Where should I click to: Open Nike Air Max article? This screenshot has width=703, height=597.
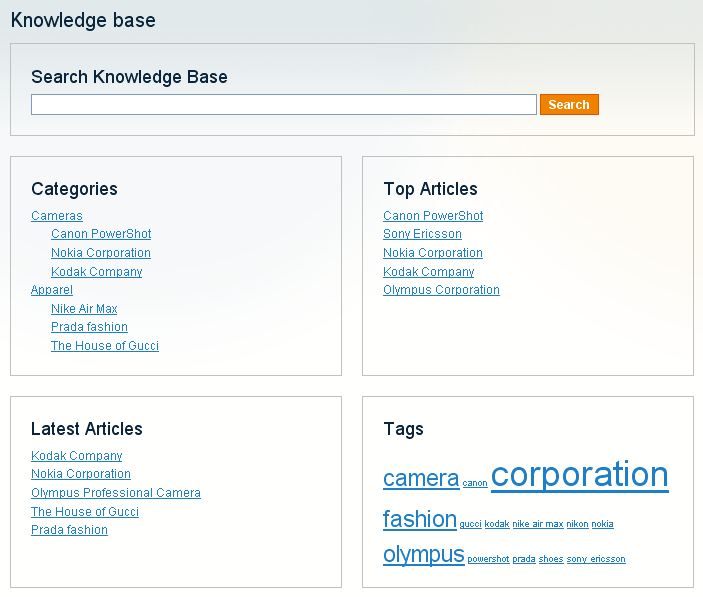tap(84, 309)
